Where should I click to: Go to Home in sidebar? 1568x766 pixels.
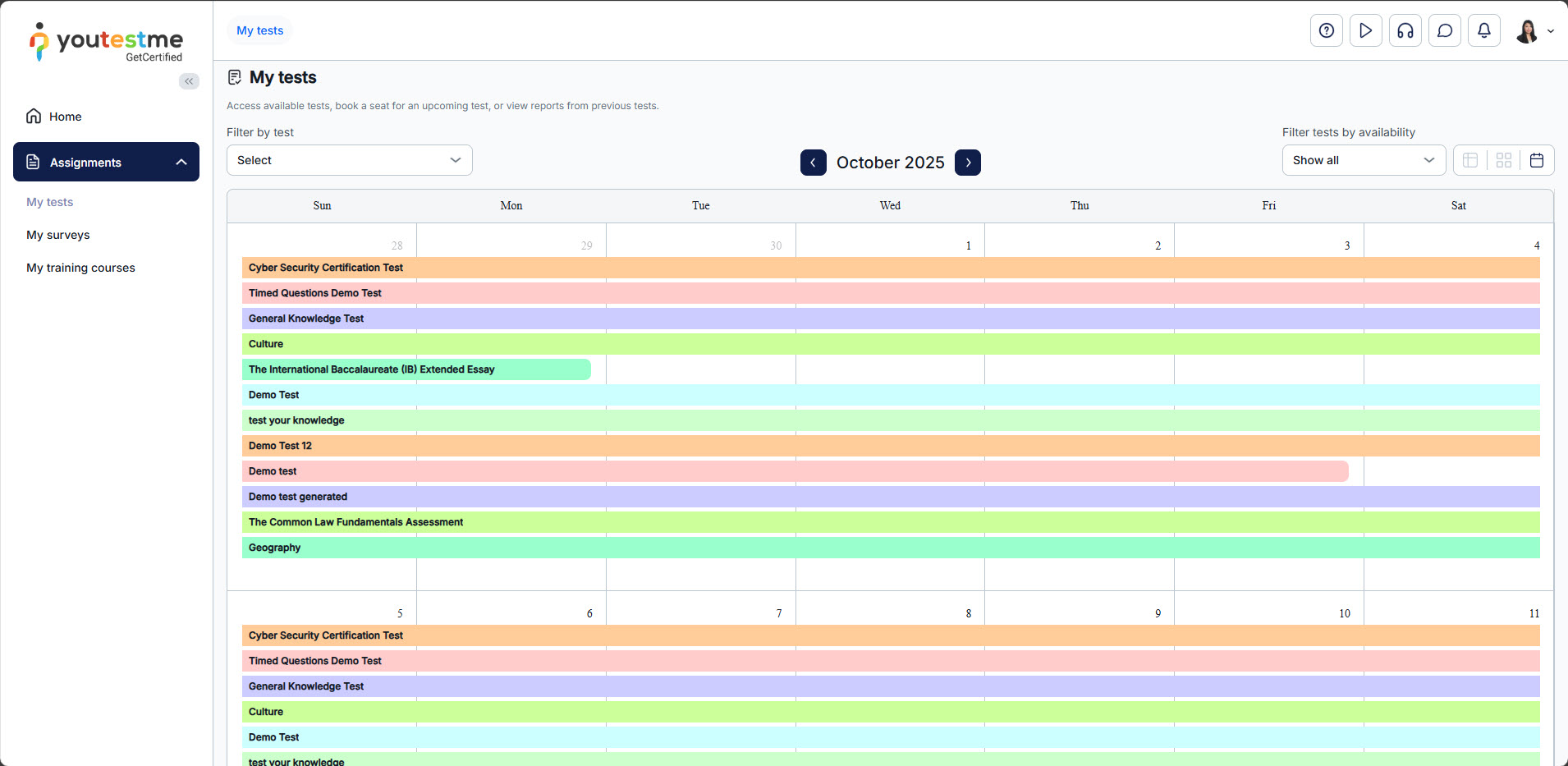pos(65,117)
